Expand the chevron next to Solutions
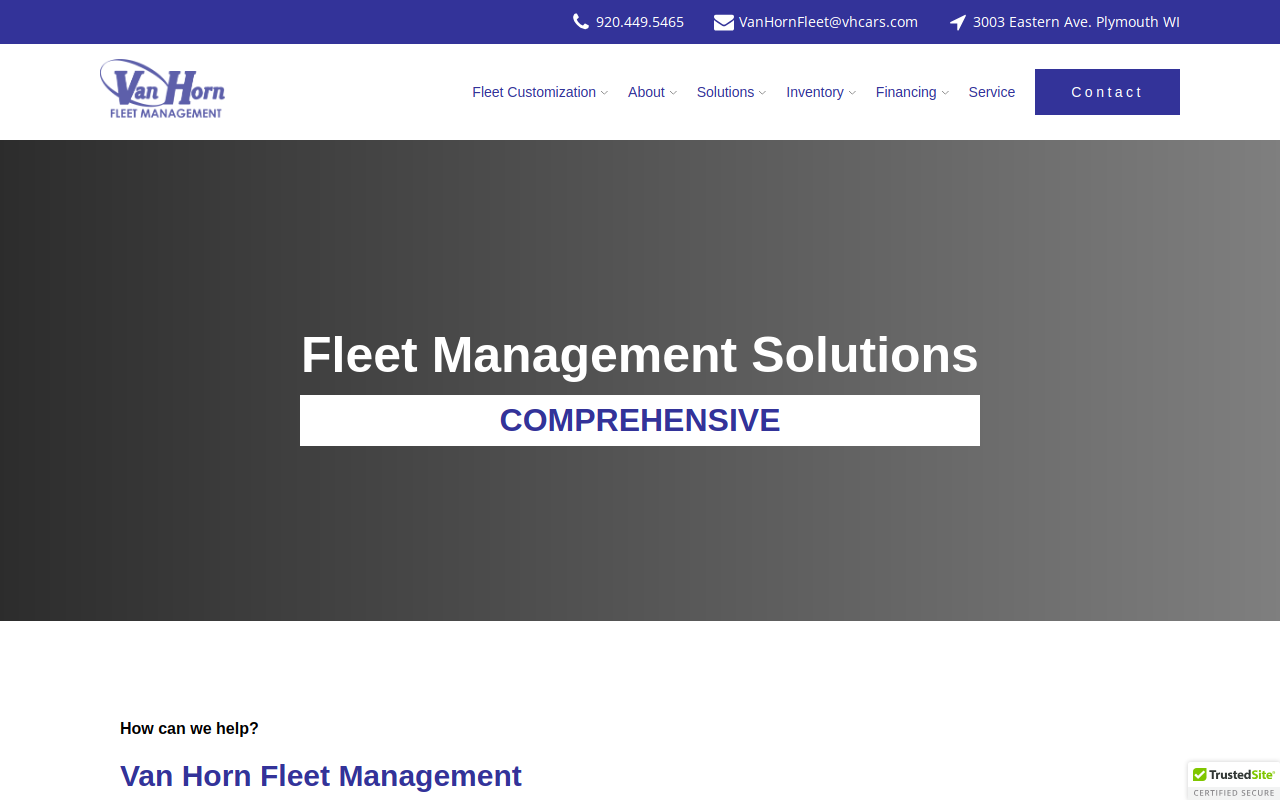Screen dimensions: 1280x800 762,93
